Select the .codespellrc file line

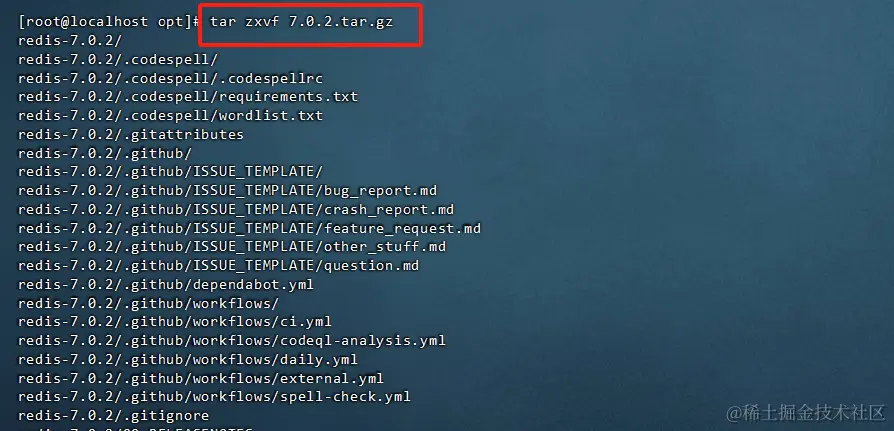click(x=170, y=78)
